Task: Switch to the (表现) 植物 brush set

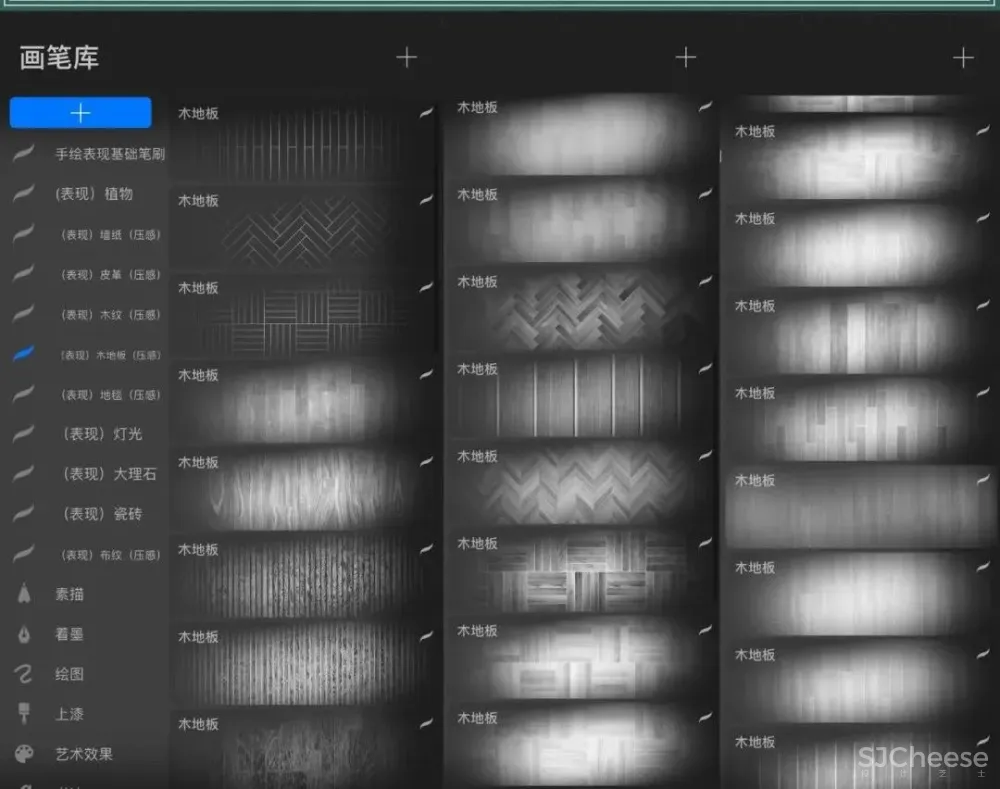Action: click(x=94, y=194)
